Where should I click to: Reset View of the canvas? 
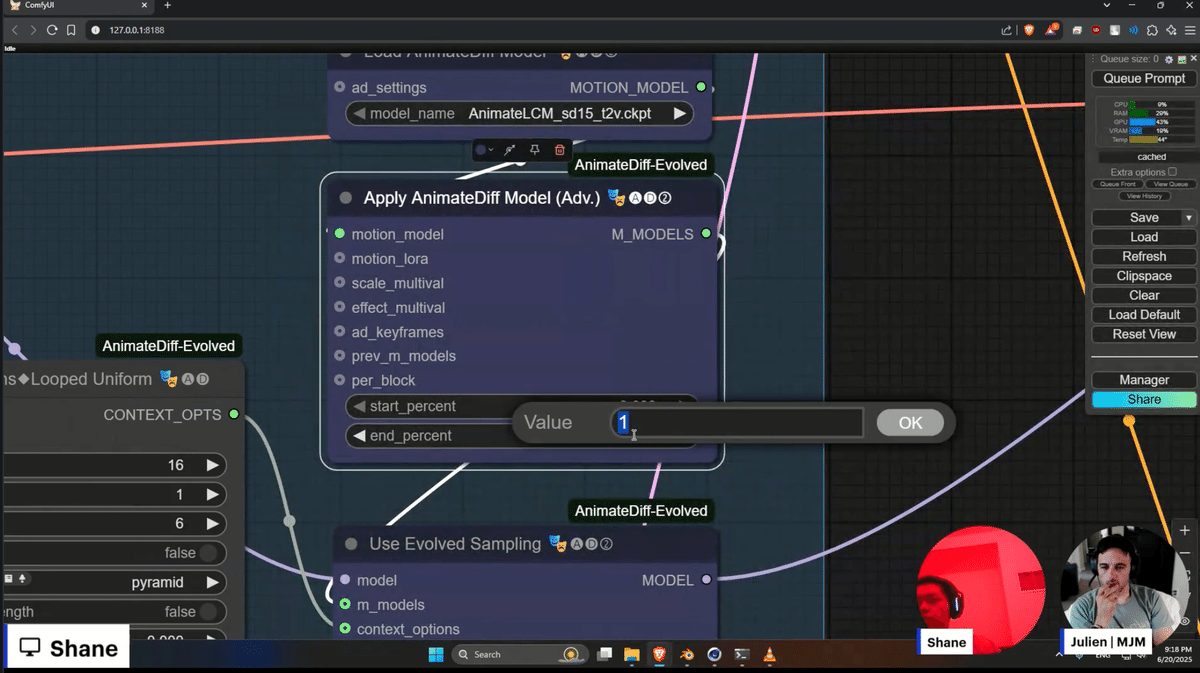(1144, 334)
